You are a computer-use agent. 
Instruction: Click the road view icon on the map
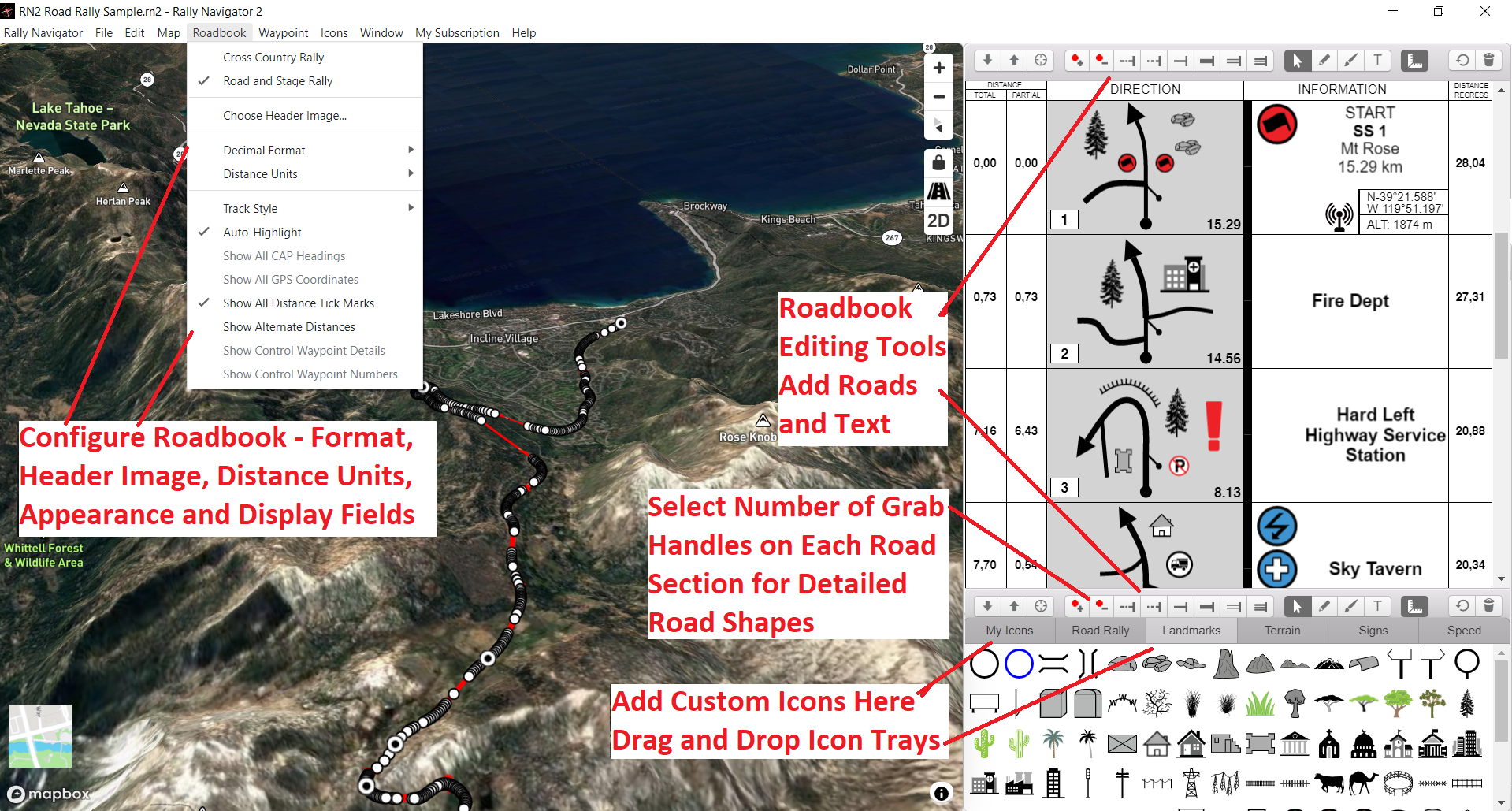click(938, 191)
